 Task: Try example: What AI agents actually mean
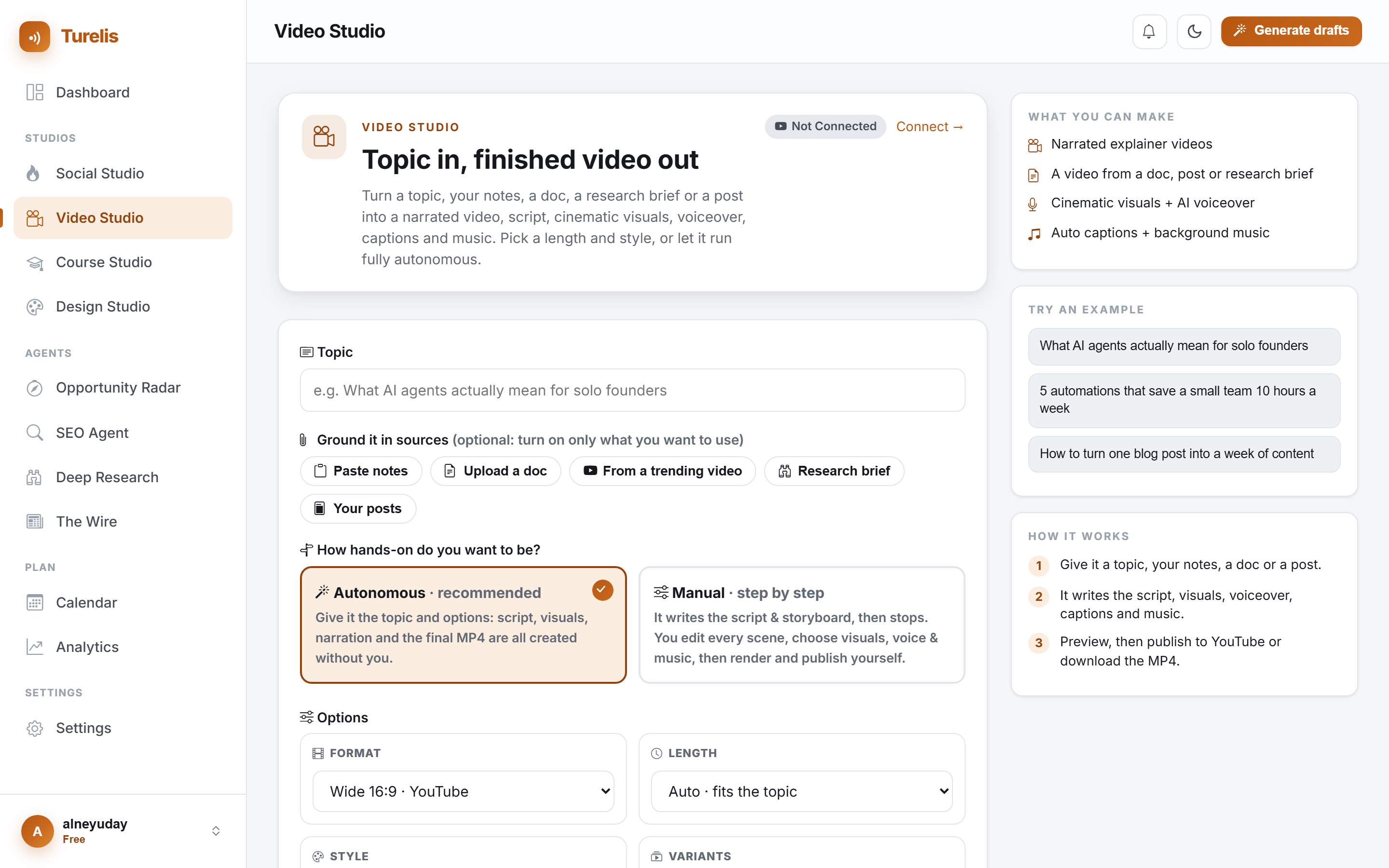pyautogui.click(x=1184, y=346)
